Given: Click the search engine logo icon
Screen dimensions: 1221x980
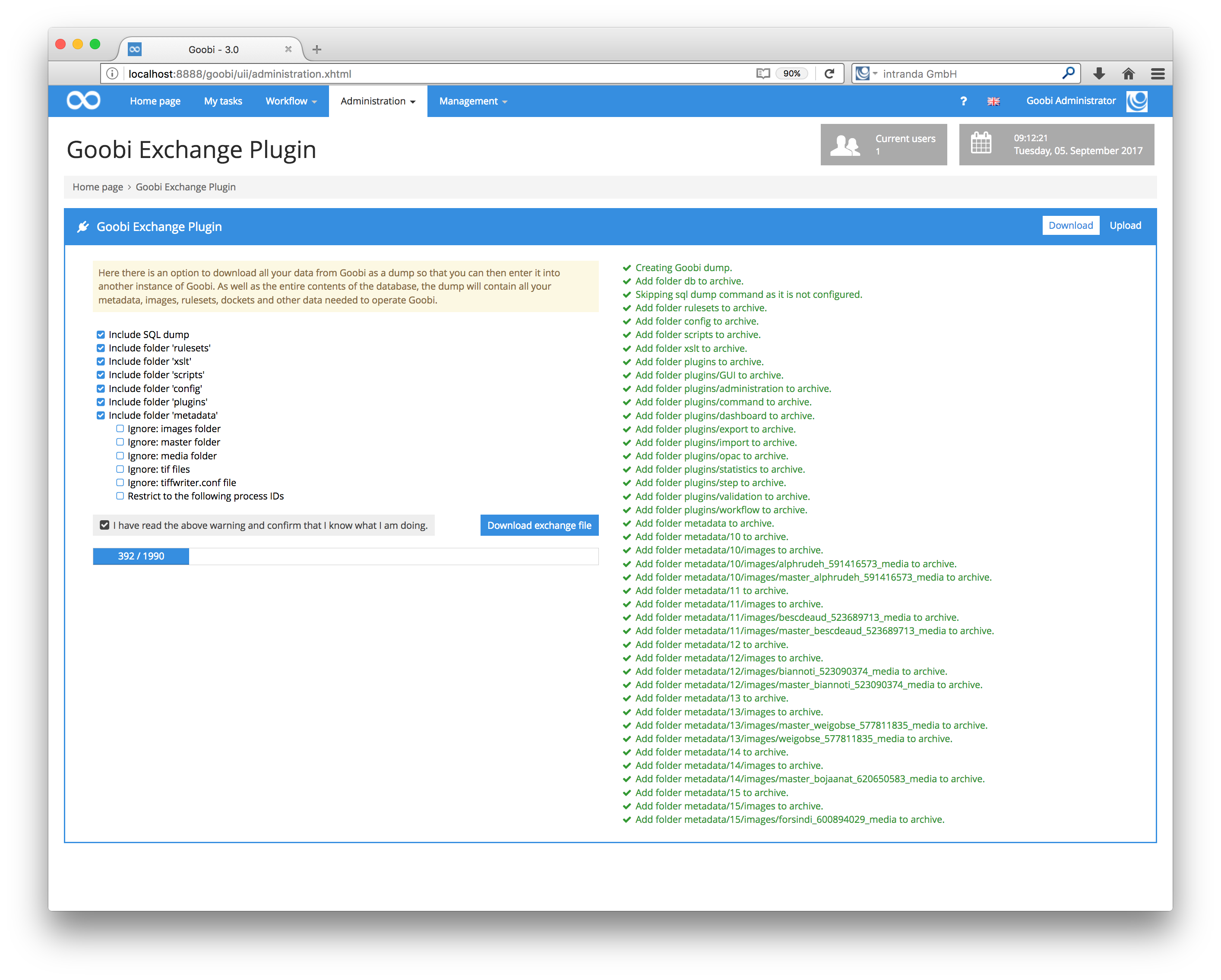Looking at the screenshot, I should click(862, 73).
